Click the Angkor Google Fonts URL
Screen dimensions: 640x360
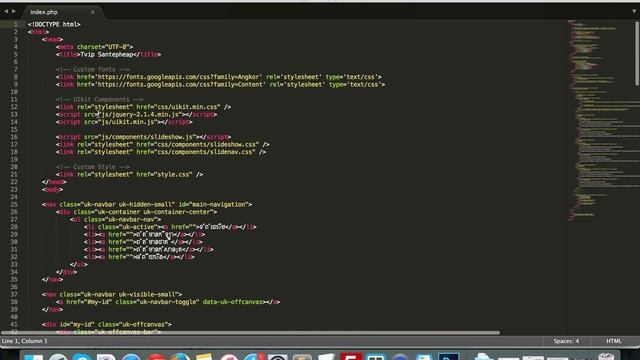pyautogui.click(x=179, y=77)
